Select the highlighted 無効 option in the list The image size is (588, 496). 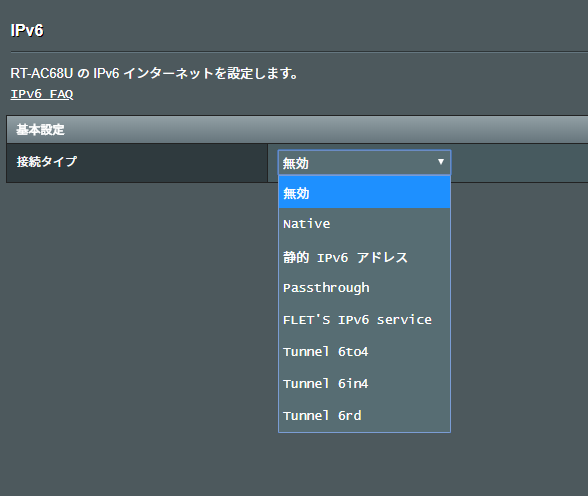pyautogui.click(x=364, y=193)
